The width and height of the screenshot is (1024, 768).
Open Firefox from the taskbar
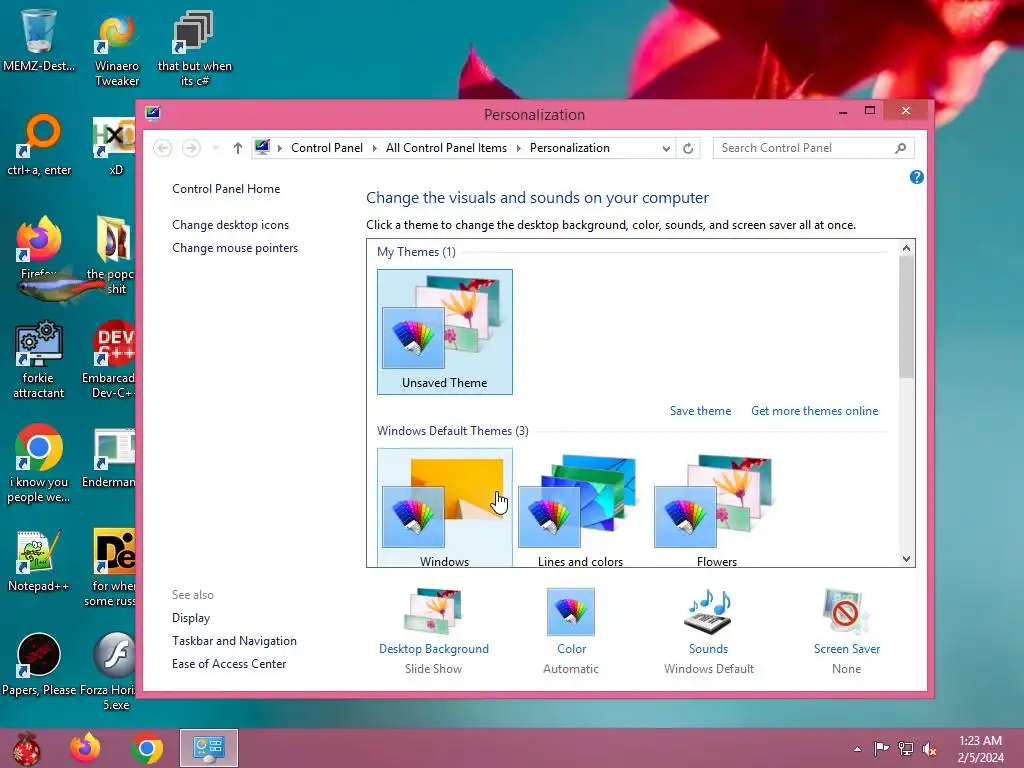point(85,748)
